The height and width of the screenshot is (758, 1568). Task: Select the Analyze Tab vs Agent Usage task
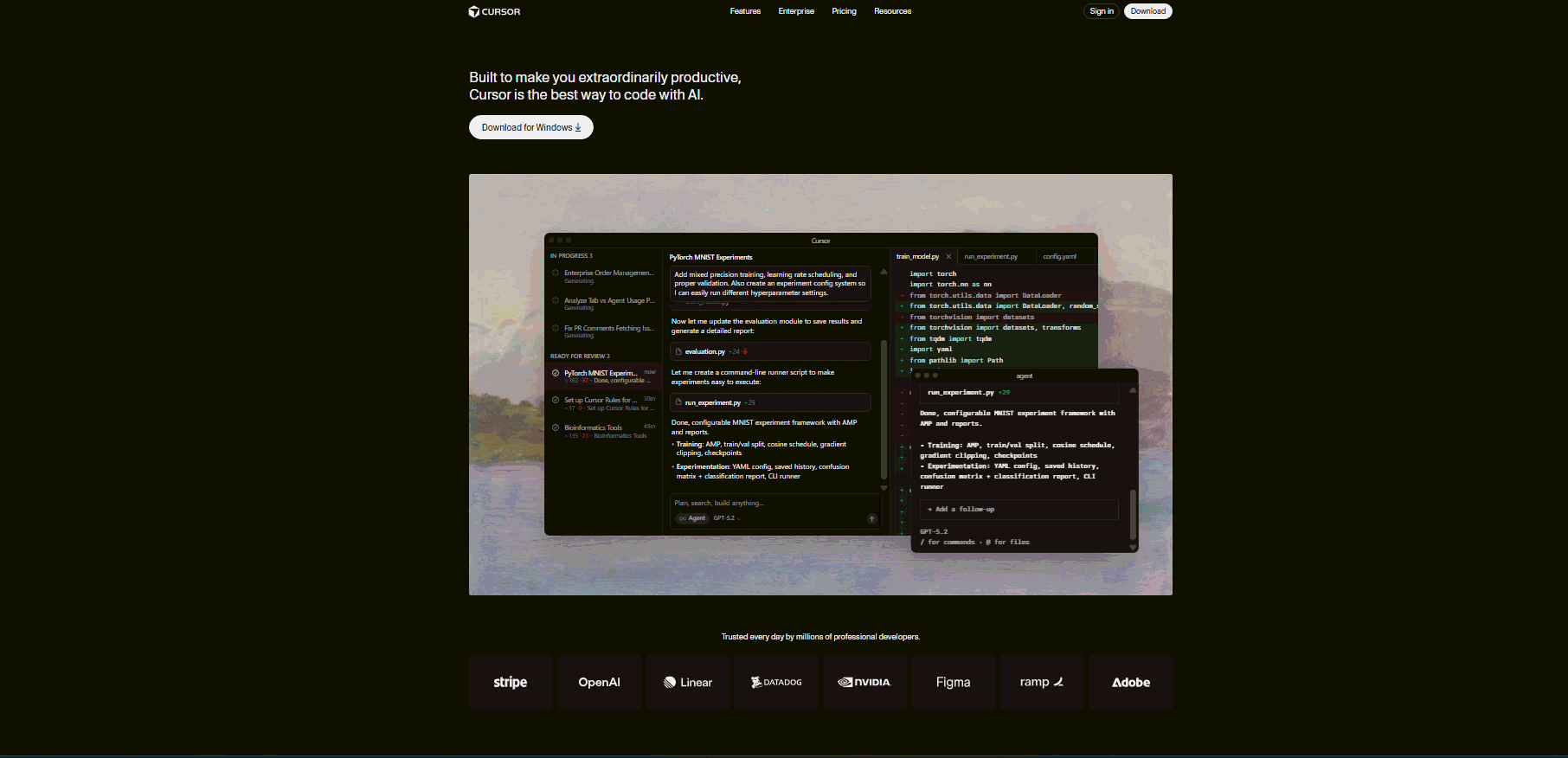point(604,304)
